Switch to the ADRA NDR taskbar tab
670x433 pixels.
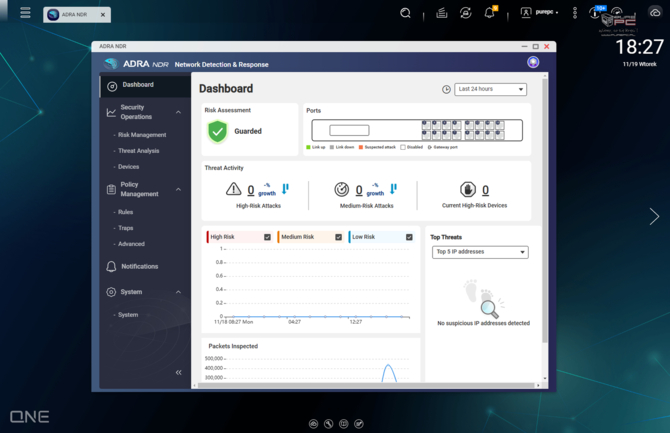tap(76, 15)
